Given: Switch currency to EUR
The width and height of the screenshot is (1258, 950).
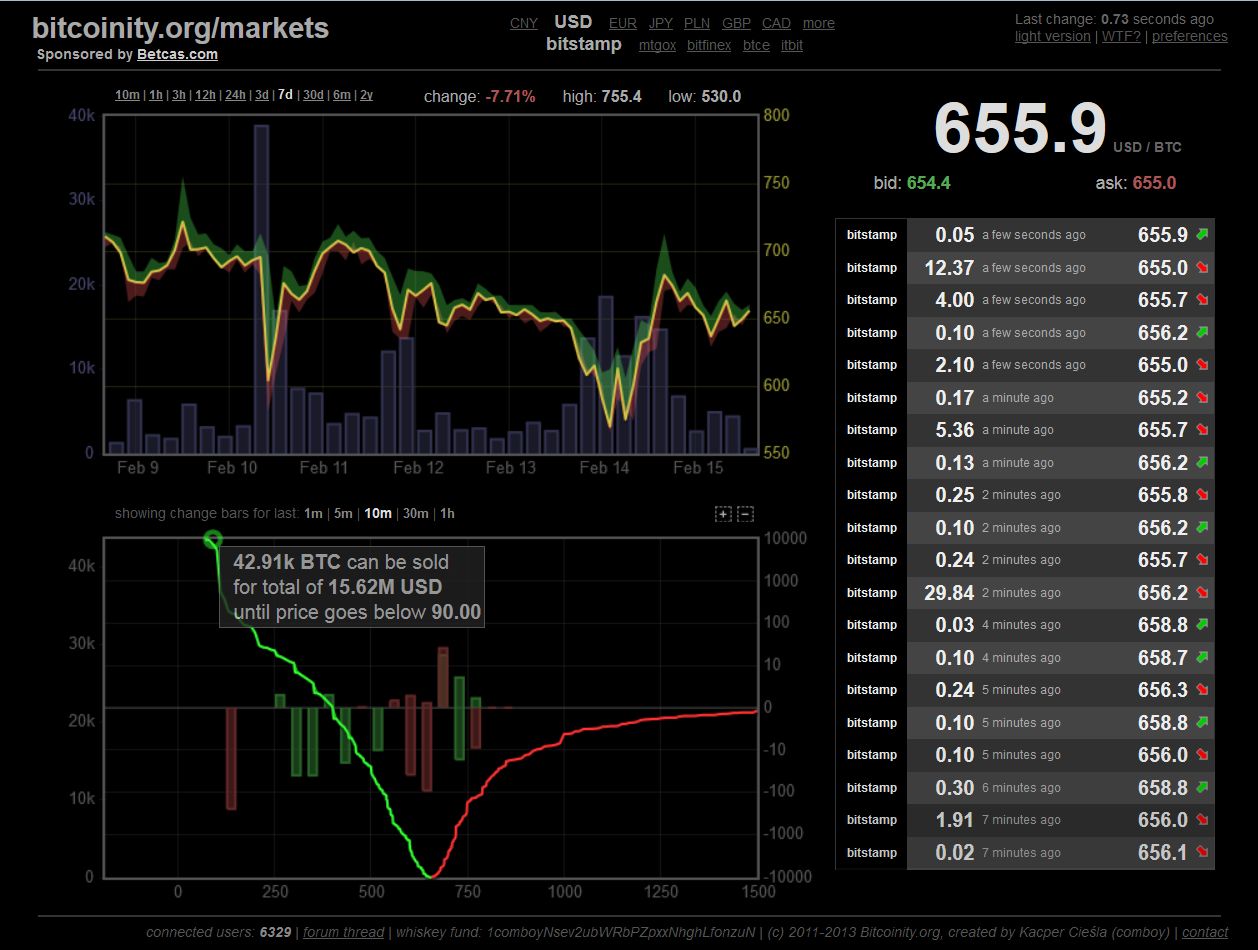Looking at the screenshot, I should (x=622, y=23).
